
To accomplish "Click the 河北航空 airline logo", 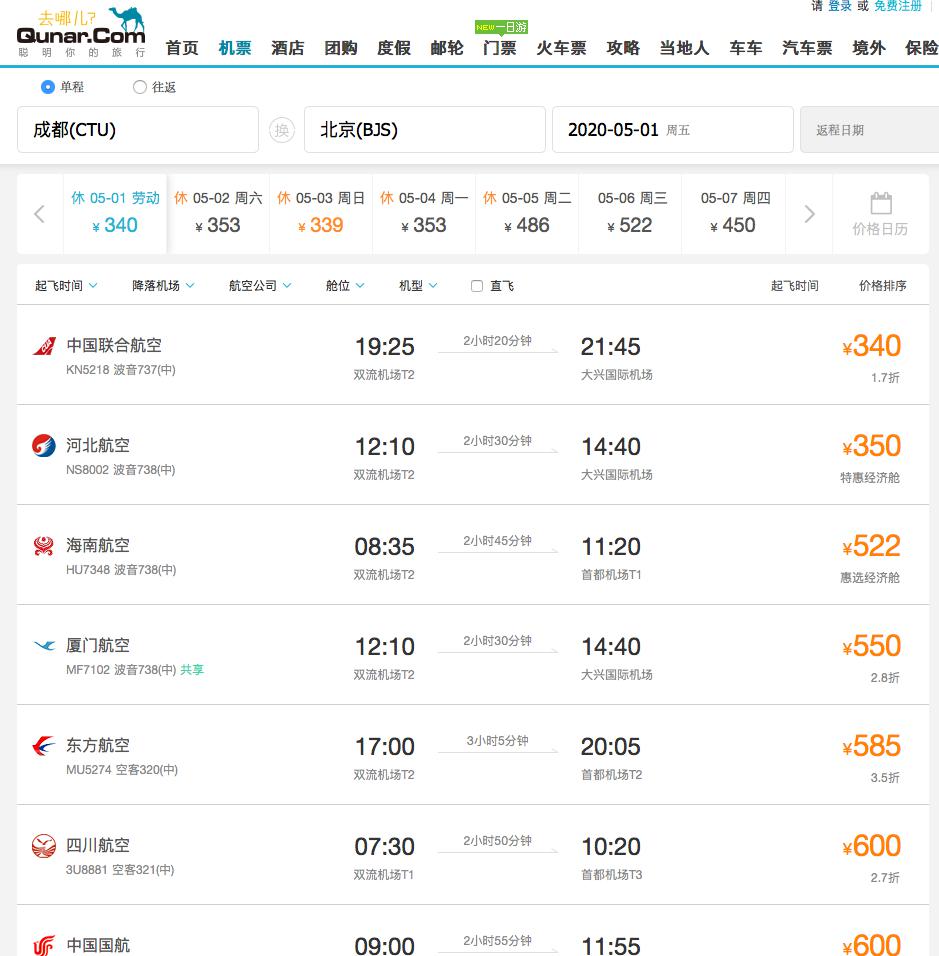I will coord(44,445).
